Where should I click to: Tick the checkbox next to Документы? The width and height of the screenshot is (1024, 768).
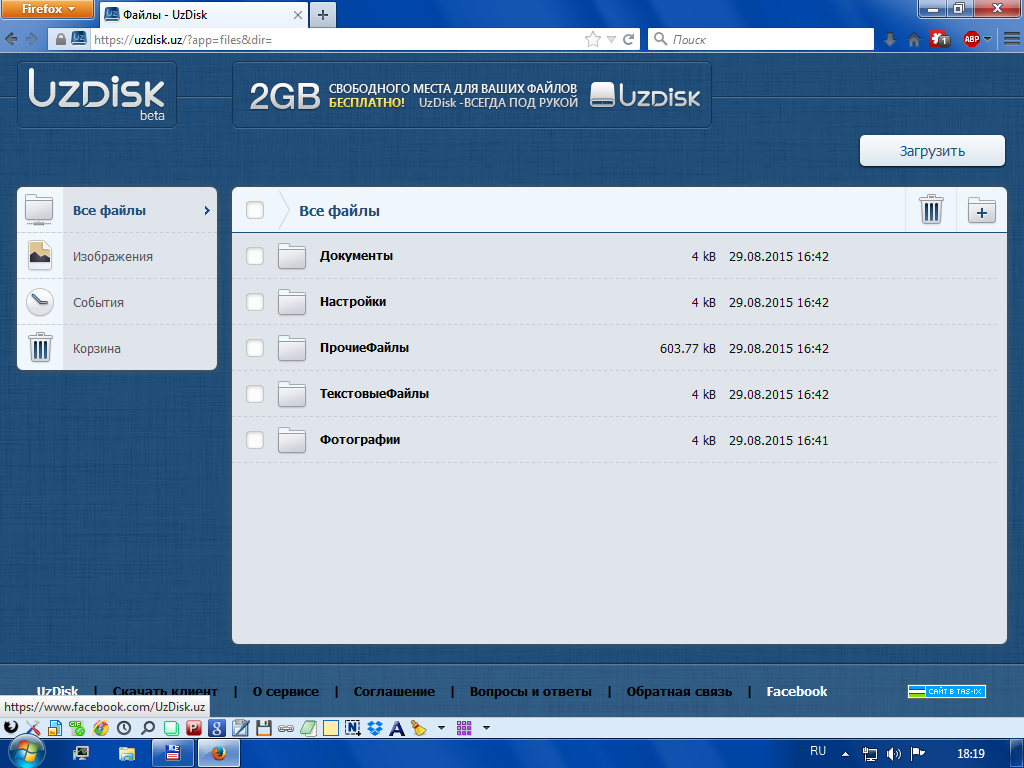pos(255,256)
